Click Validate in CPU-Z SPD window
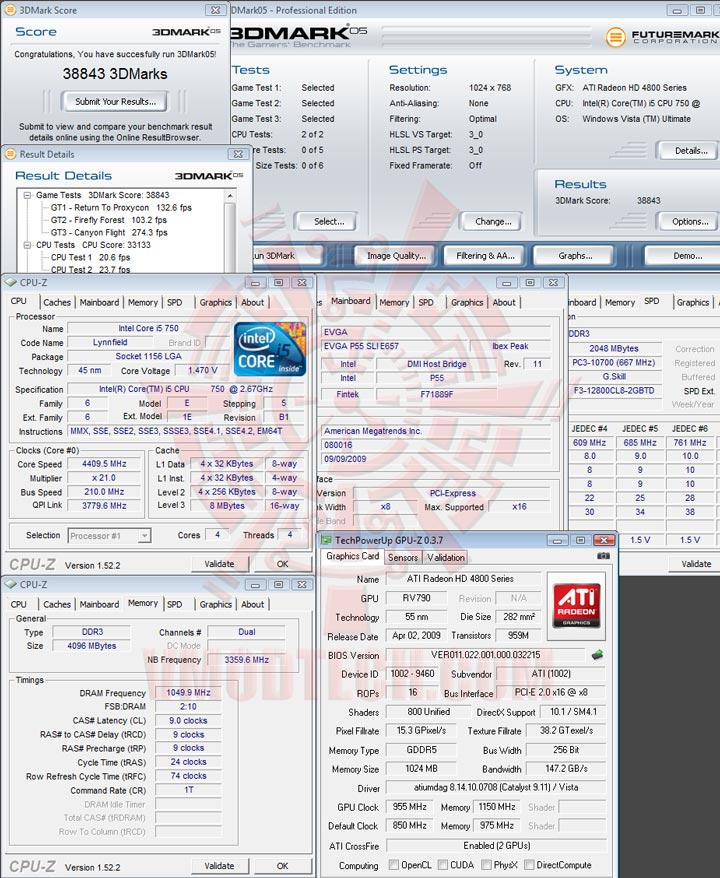This screenshot has width=720, height=878. pyautogui.click(x=696, y=564)
